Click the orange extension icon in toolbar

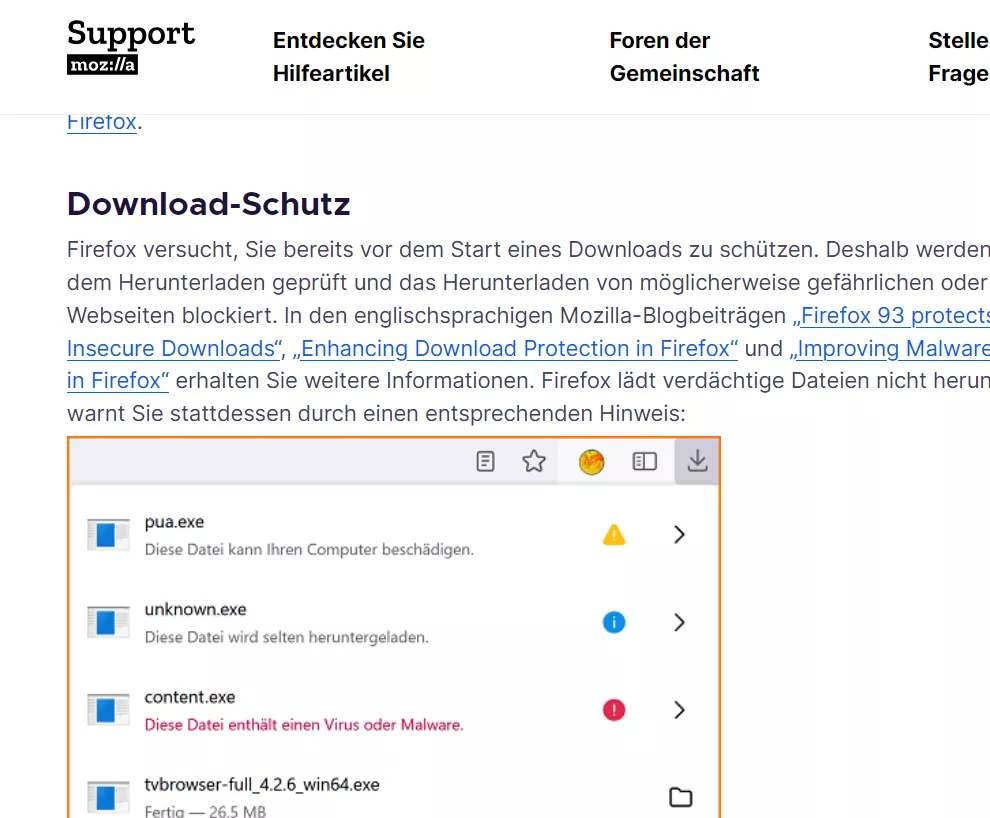pos(592,462)
